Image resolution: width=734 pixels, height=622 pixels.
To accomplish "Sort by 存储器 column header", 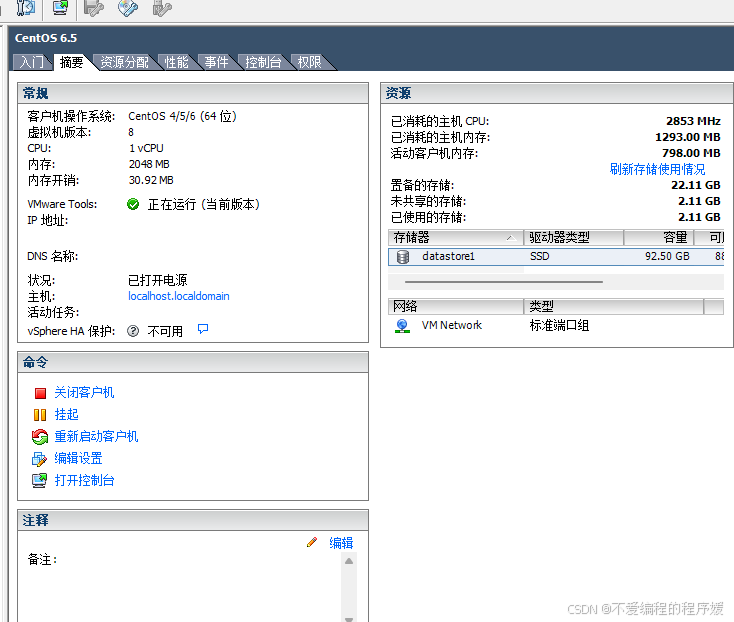I will [456, 238].
